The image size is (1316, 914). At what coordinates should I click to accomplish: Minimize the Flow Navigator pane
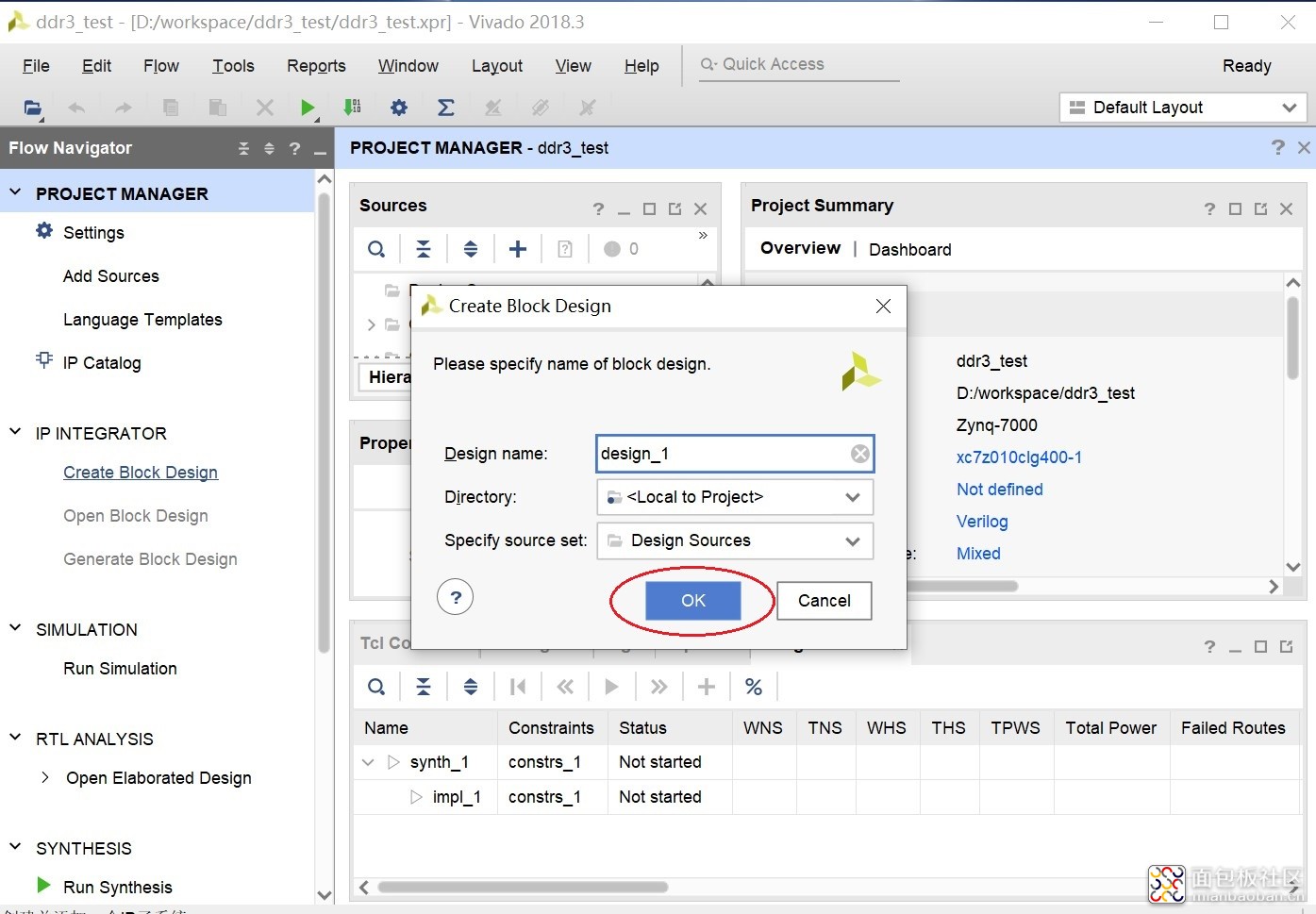point(320,151)
